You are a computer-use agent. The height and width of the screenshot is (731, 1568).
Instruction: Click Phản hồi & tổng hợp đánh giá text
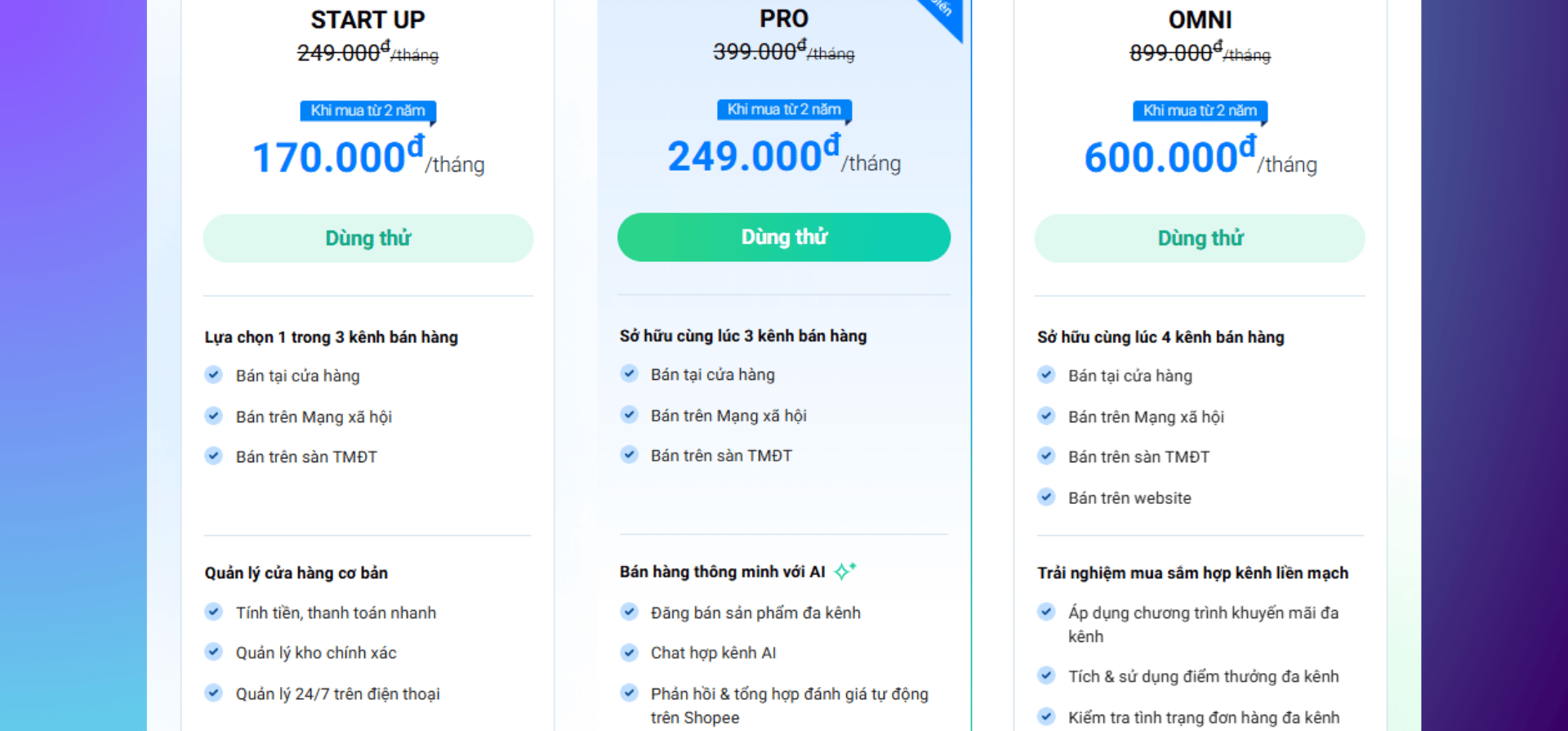pyautogui.click(x=789, y=694)
